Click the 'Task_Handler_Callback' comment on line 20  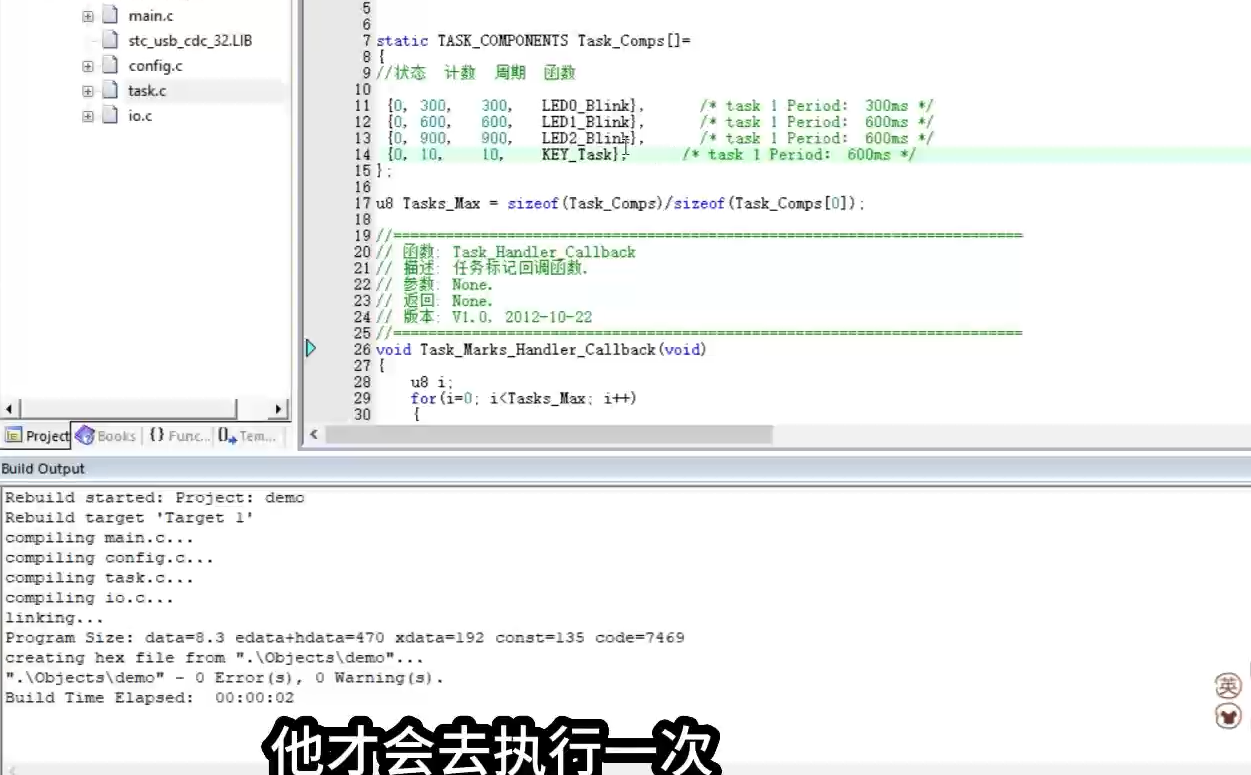pos(544,252)
